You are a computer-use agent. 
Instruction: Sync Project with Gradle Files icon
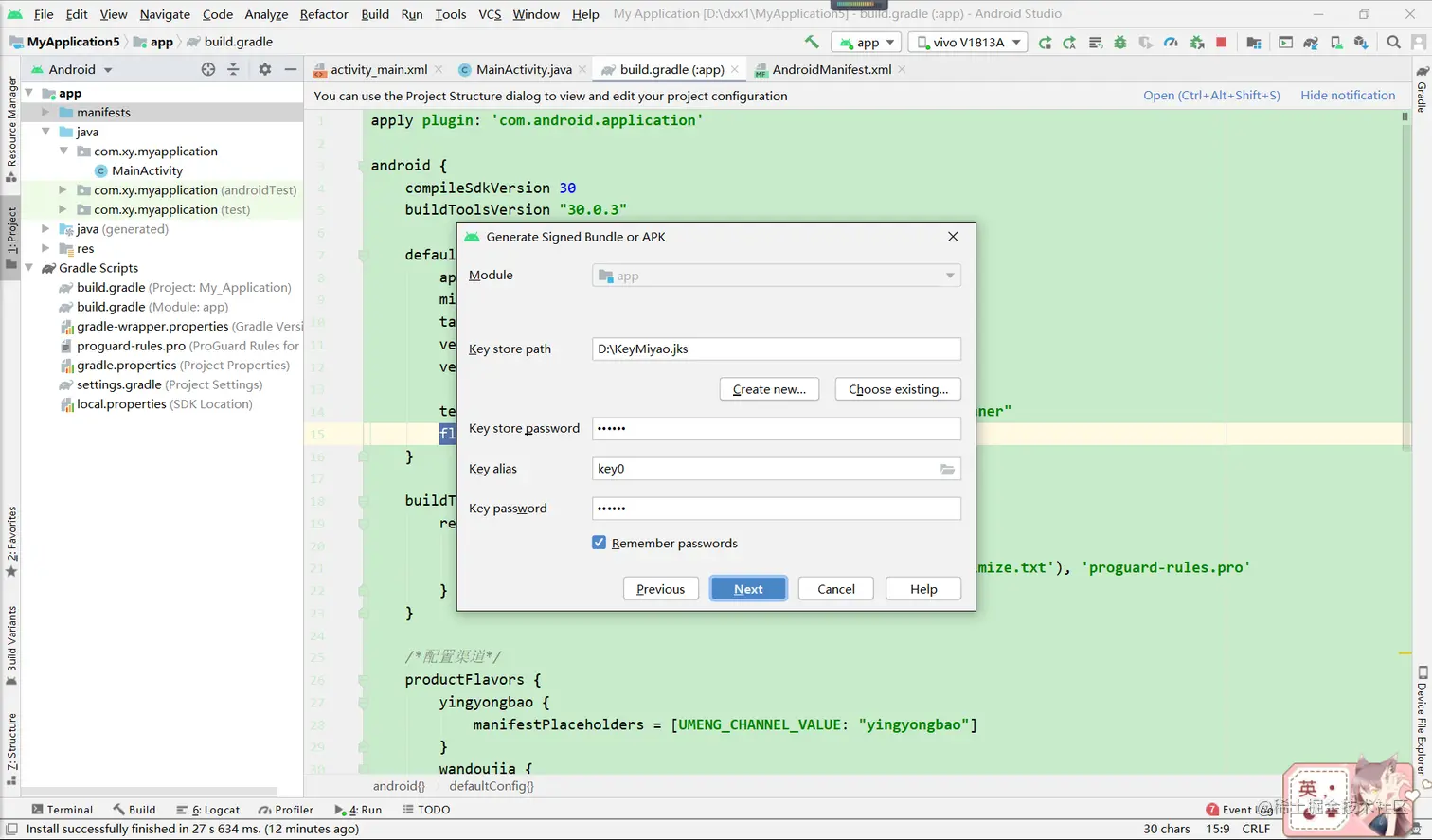1311,42
